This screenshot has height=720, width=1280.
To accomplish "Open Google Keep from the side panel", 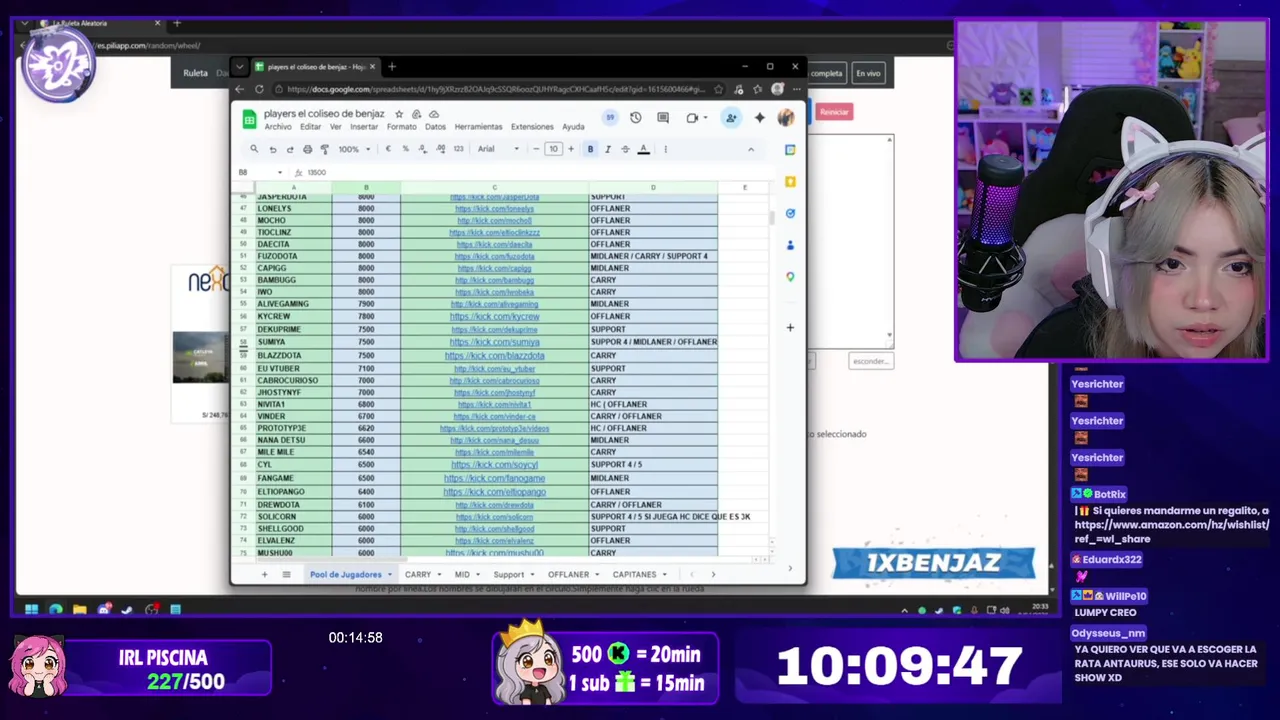I will 790,181.
